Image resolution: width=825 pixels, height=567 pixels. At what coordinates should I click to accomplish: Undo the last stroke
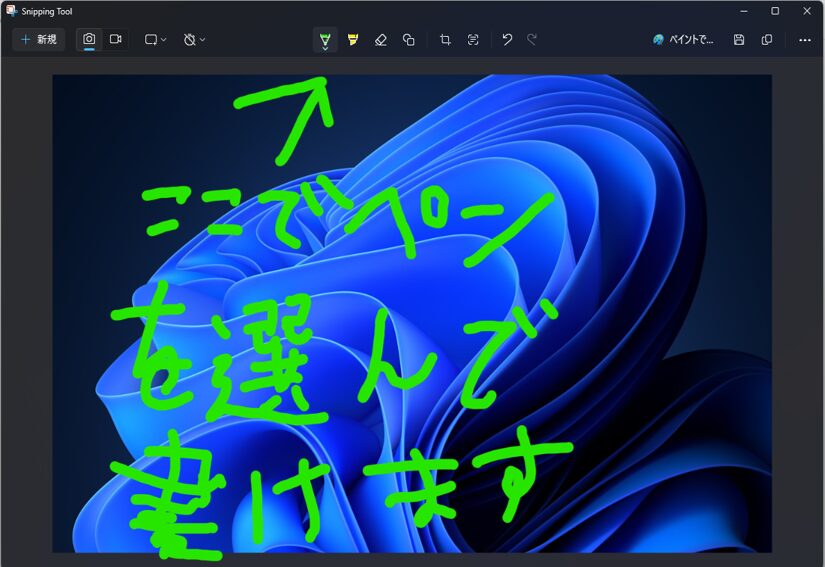(x=507, y=39)
